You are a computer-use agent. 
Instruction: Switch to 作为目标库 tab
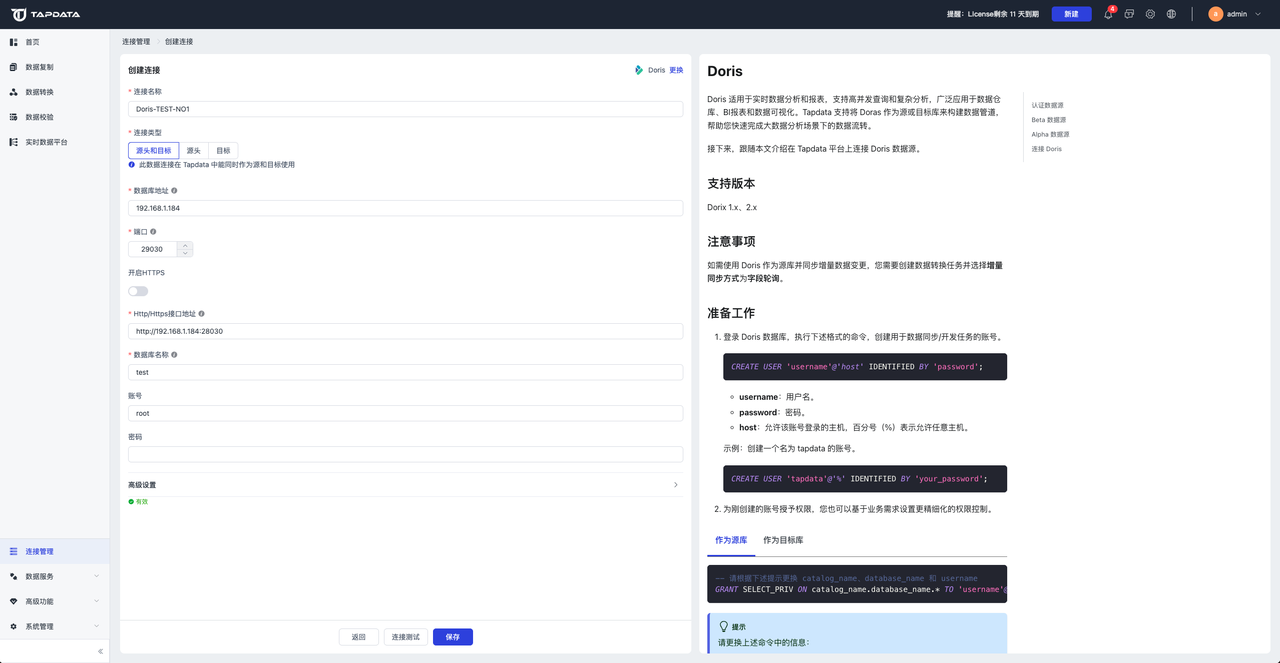tap(783, 540)
